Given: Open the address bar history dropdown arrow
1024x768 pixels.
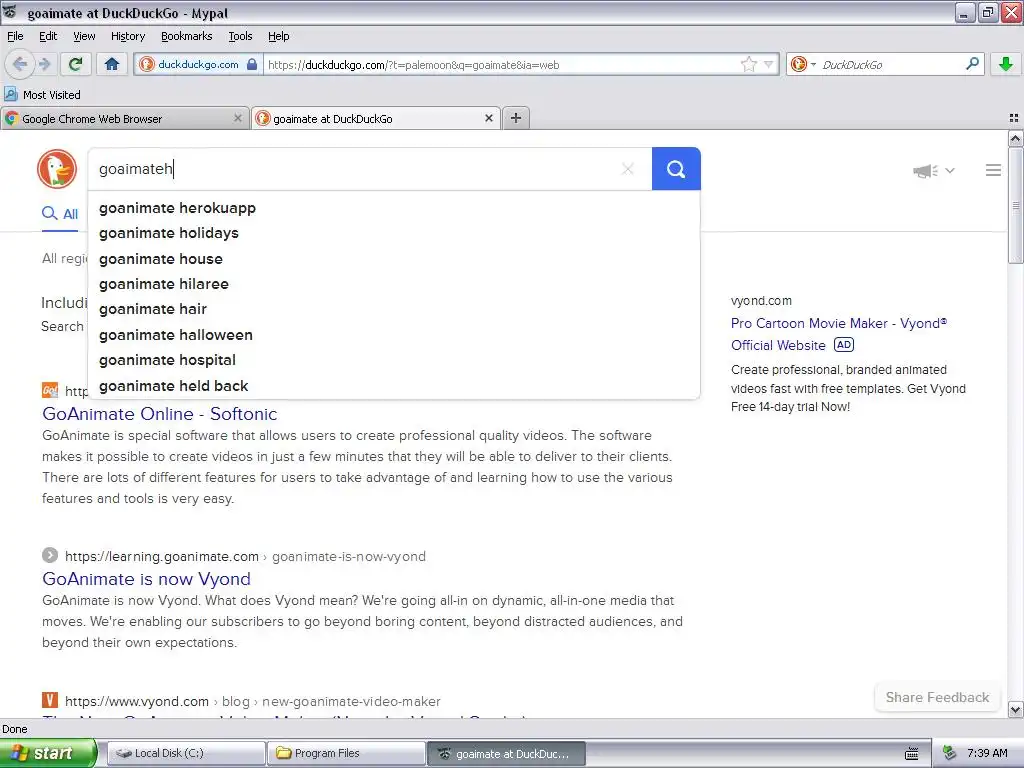Looking at the screenshot, I should 769,64.
